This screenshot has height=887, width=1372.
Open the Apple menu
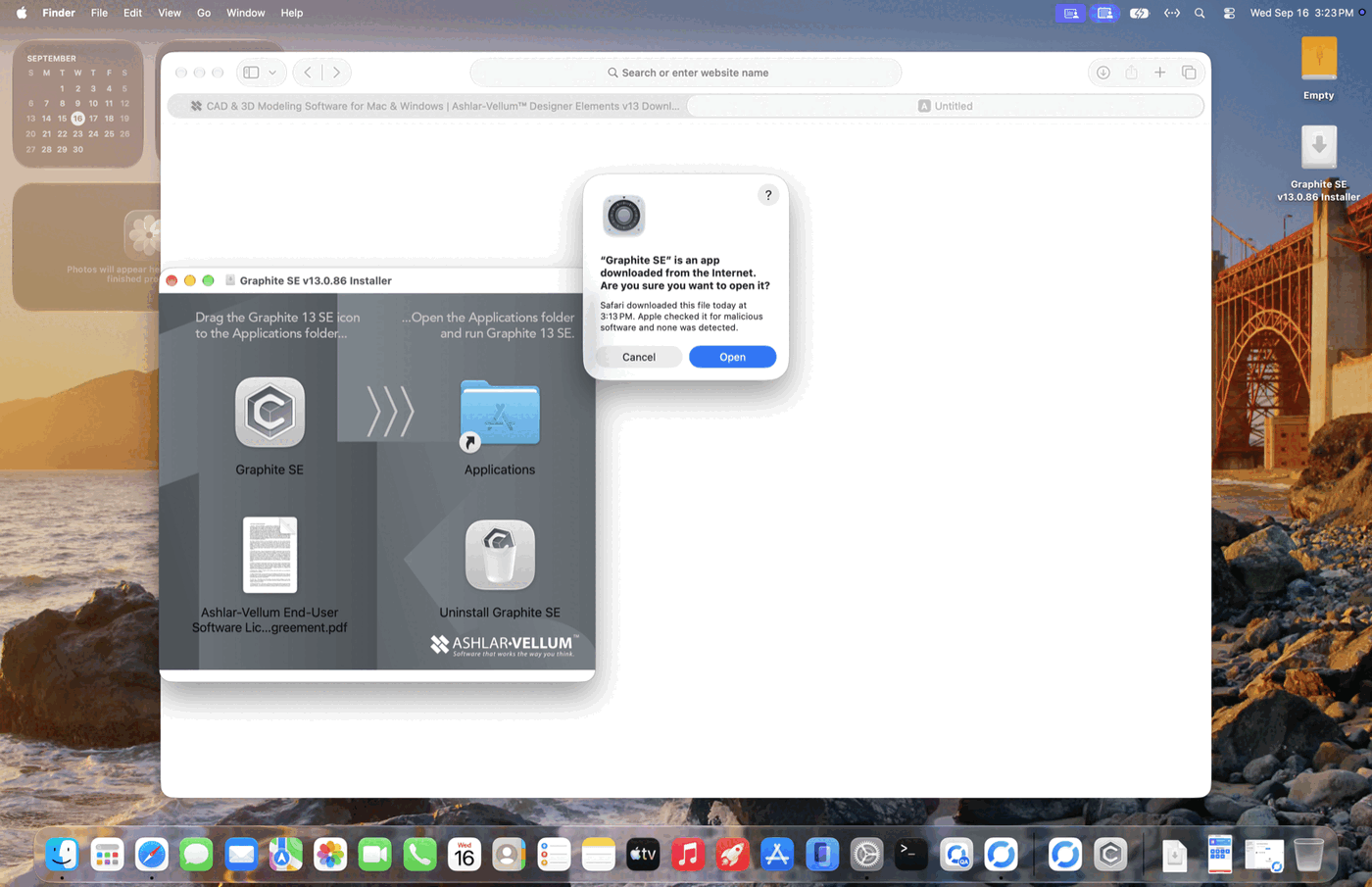[x=22, y=13]
